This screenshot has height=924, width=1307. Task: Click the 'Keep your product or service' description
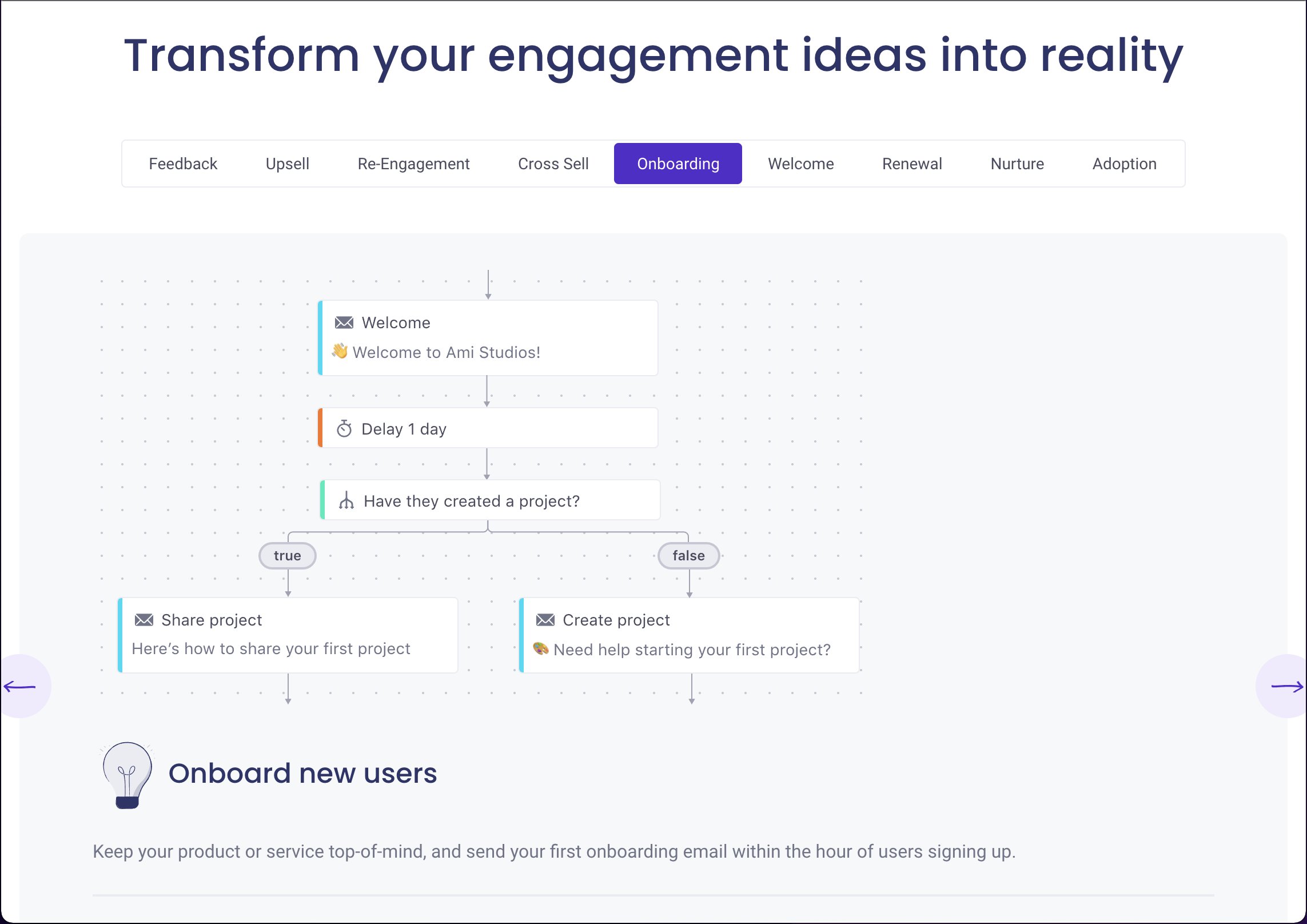pos(554,852)
